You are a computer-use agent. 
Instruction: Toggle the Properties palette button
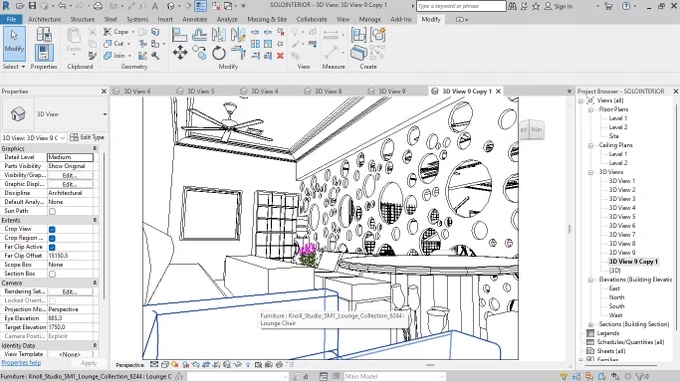pos(44,53)
